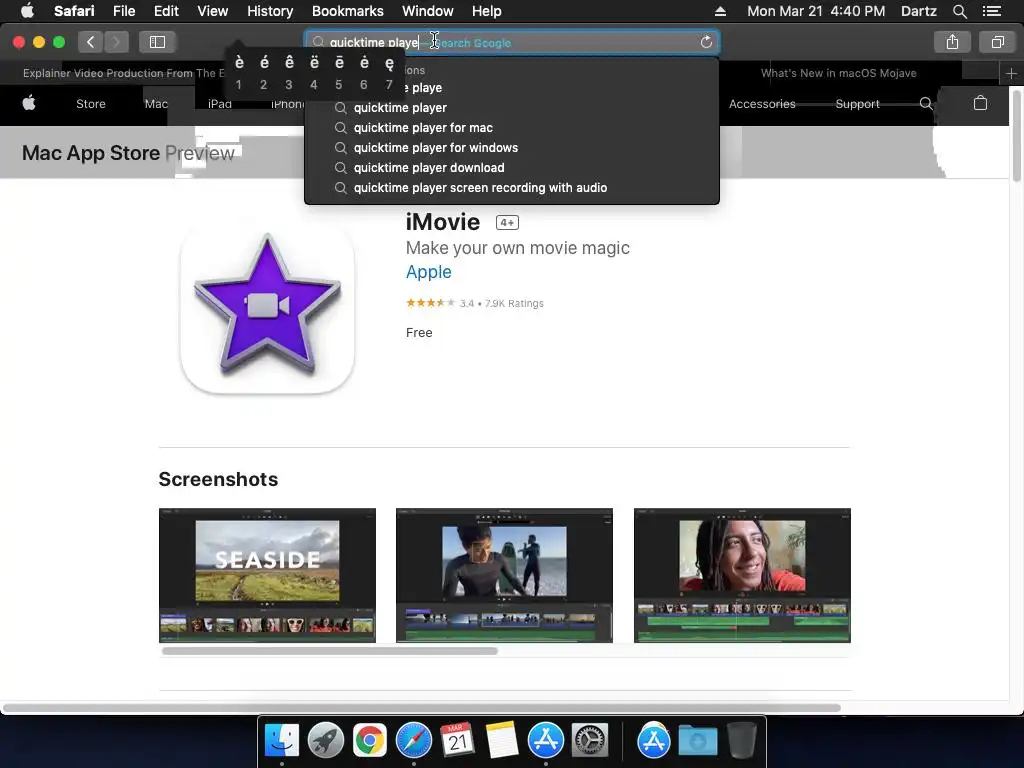Add a new tab with plus button
The image size is (1024, 768).
tap(1011, 73)
